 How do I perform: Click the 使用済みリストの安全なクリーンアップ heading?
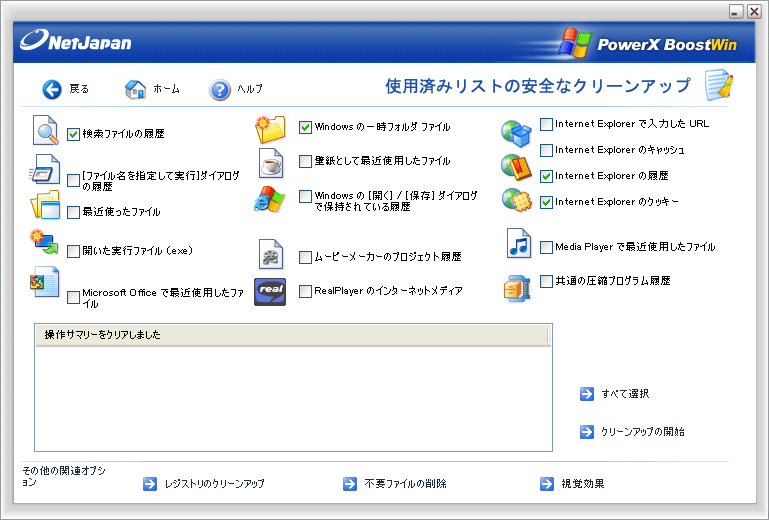[538, 86]
